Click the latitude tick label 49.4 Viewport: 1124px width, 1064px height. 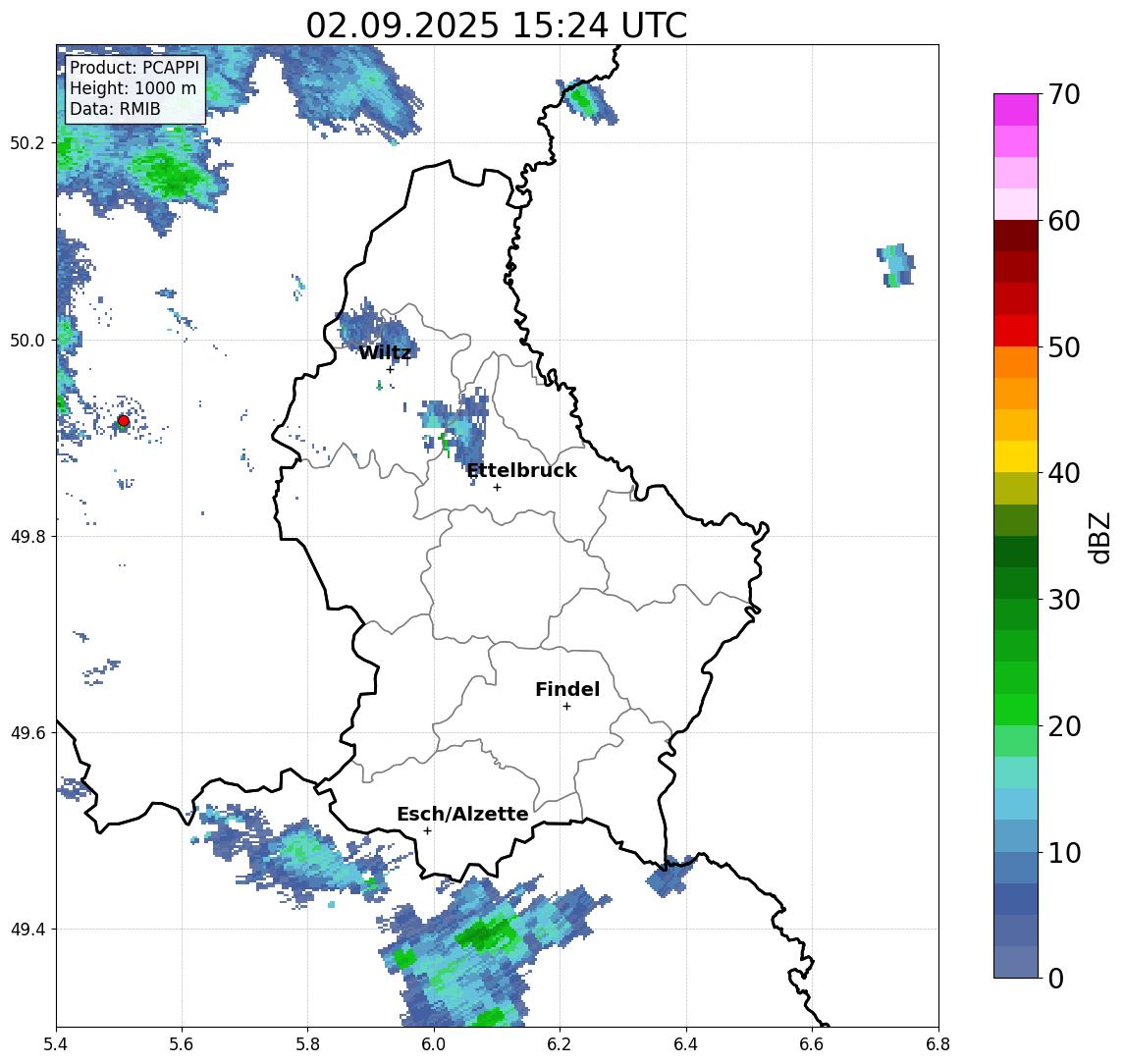click(27, 930)
